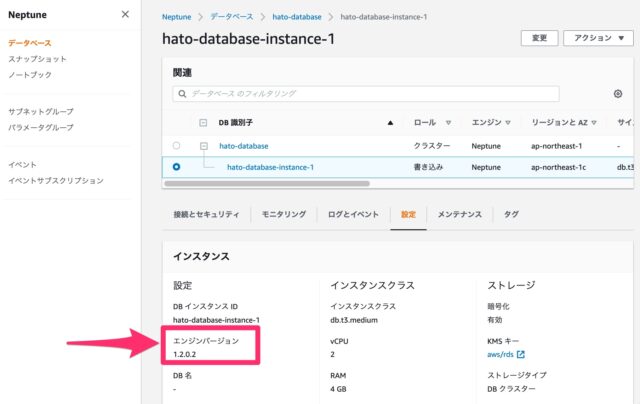Viewport: 640px width, 404px height.
Task: Open パラメータグループ in the sidebar
Action: click(x=41, y=127)
